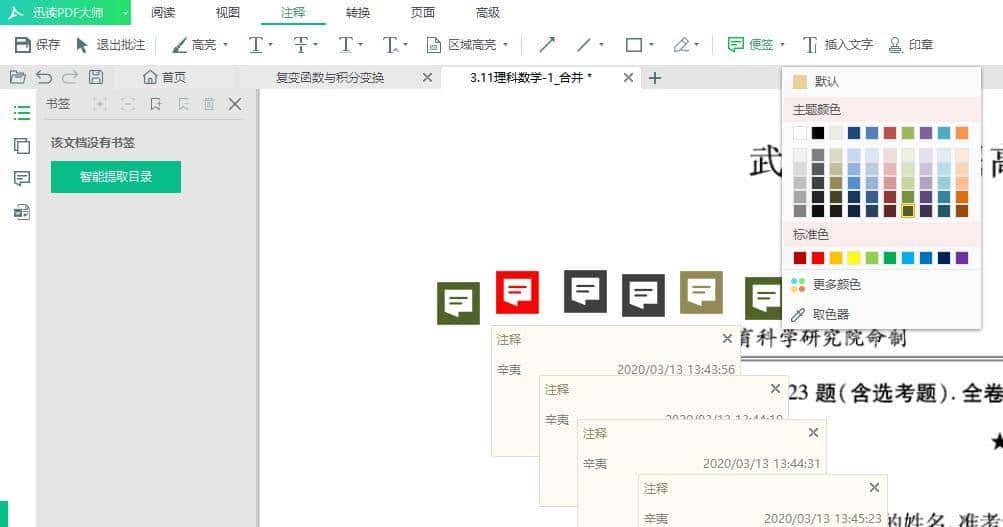Close the note stamped 13:45:23
Screen dimensions: 1003x527
click(874, 488)
